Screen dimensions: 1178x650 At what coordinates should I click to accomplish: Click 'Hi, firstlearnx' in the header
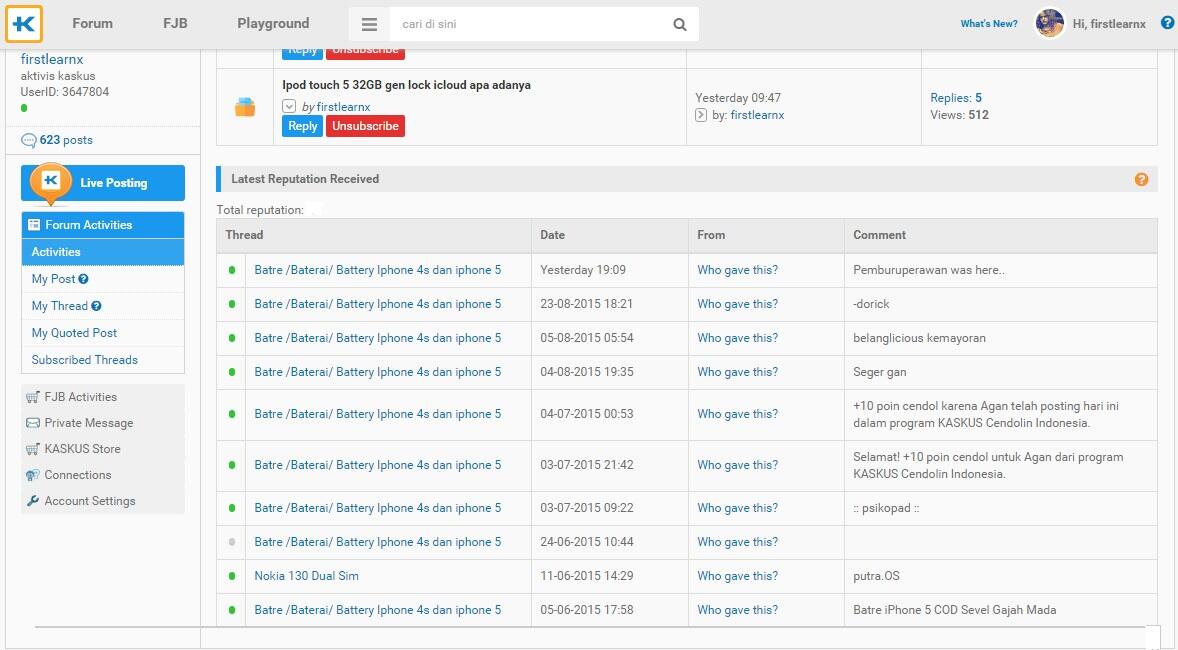1109,24
